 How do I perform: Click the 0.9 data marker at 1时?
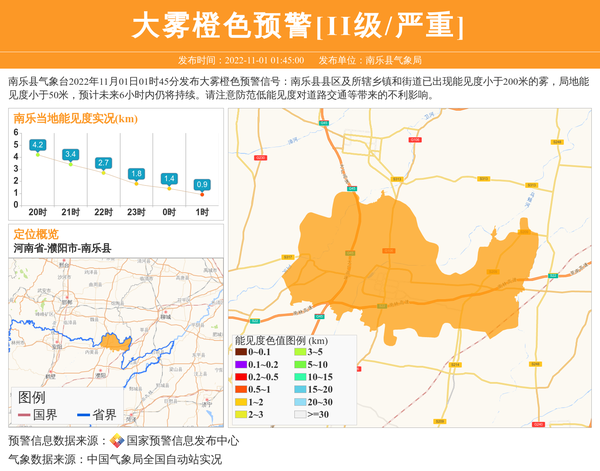point(202,193)
